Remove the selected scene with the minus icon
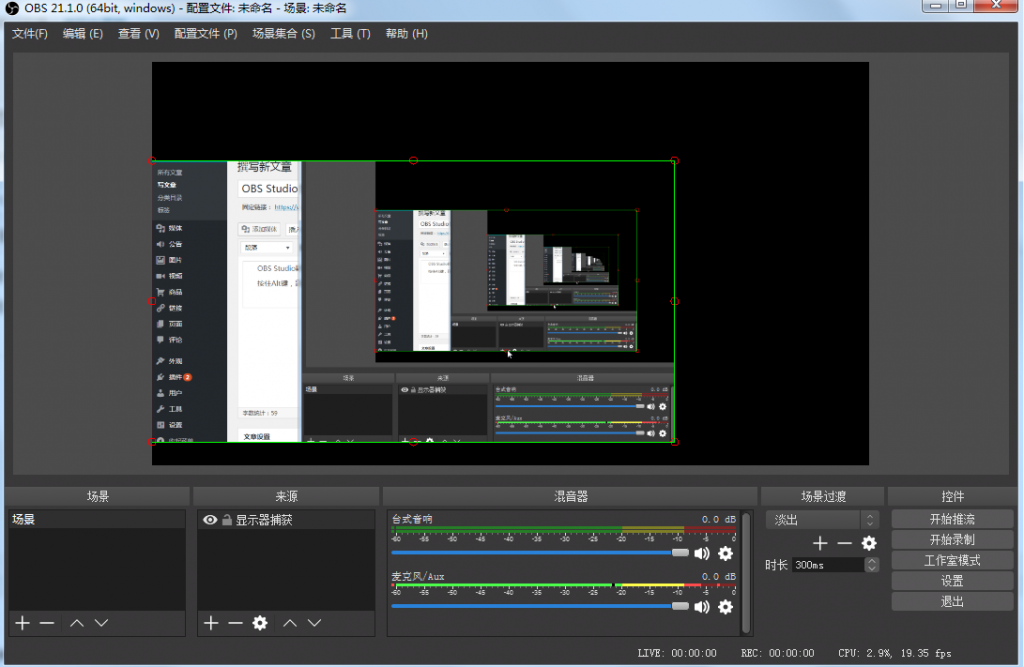The height and width of the screenshot is (667, 1024). click(x=47, y=623)
